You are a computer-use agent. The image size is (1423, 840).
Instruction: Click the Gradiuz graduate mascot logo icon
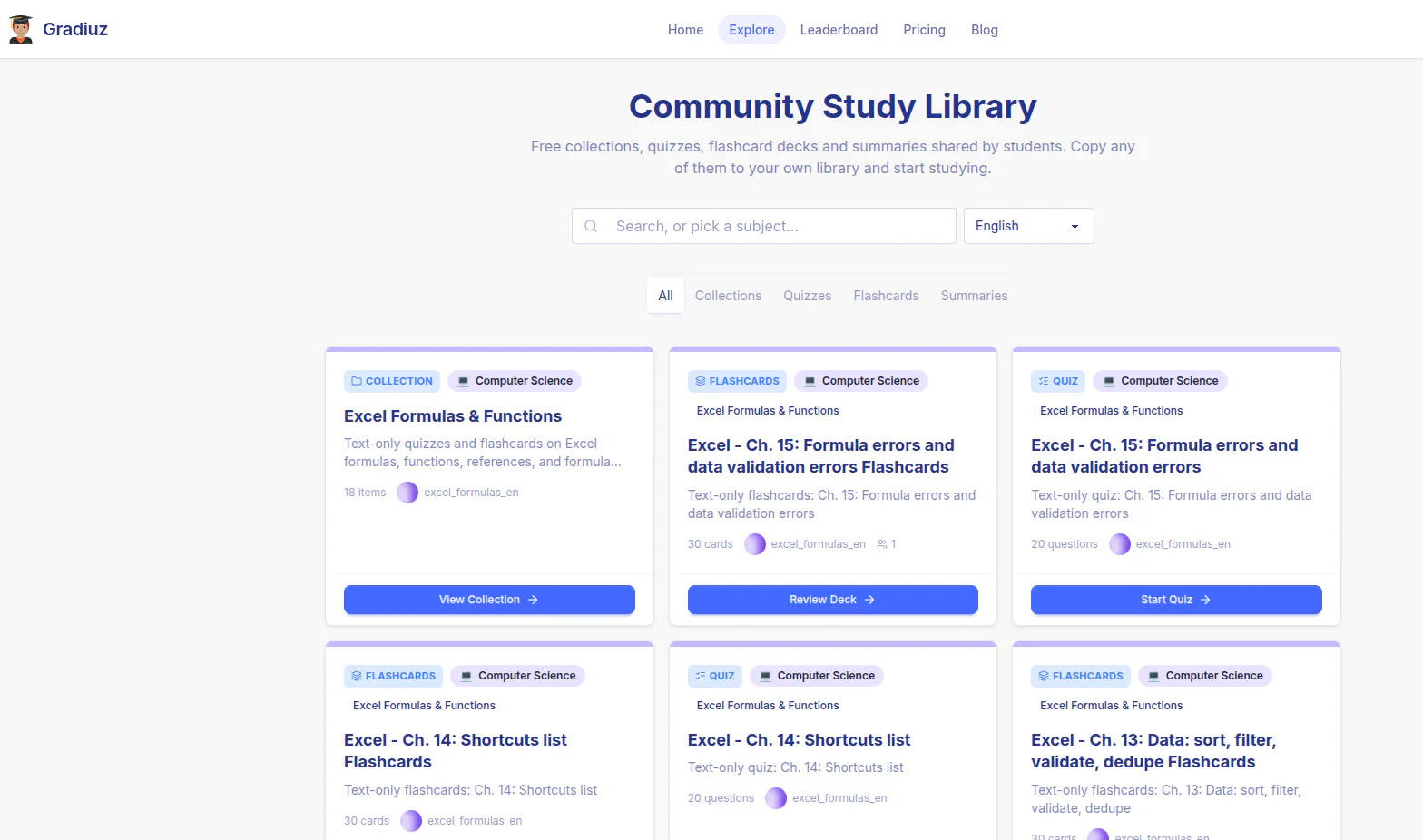pyautogui.click(x=21, y=29)
